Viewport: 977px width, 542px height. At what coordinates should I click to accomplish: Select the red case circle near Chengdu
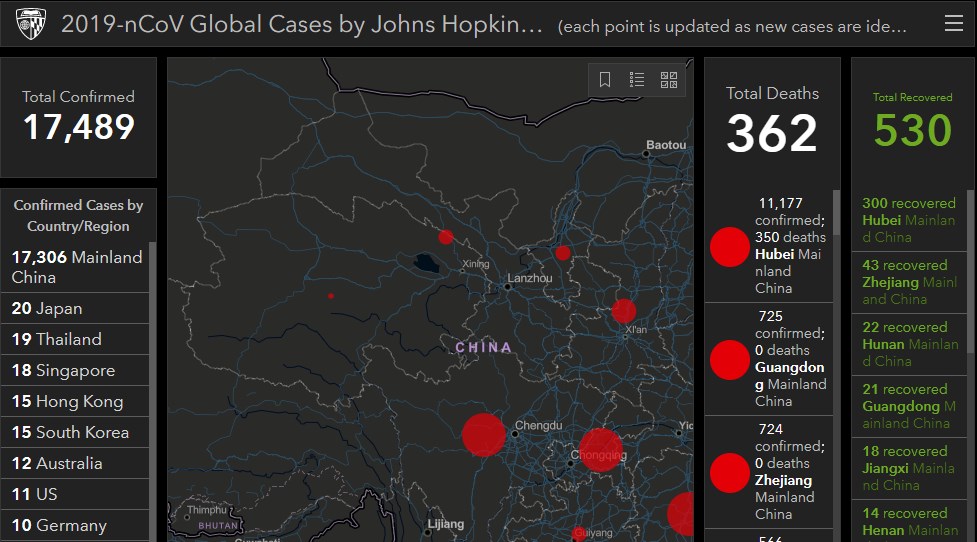coord(484,435)
